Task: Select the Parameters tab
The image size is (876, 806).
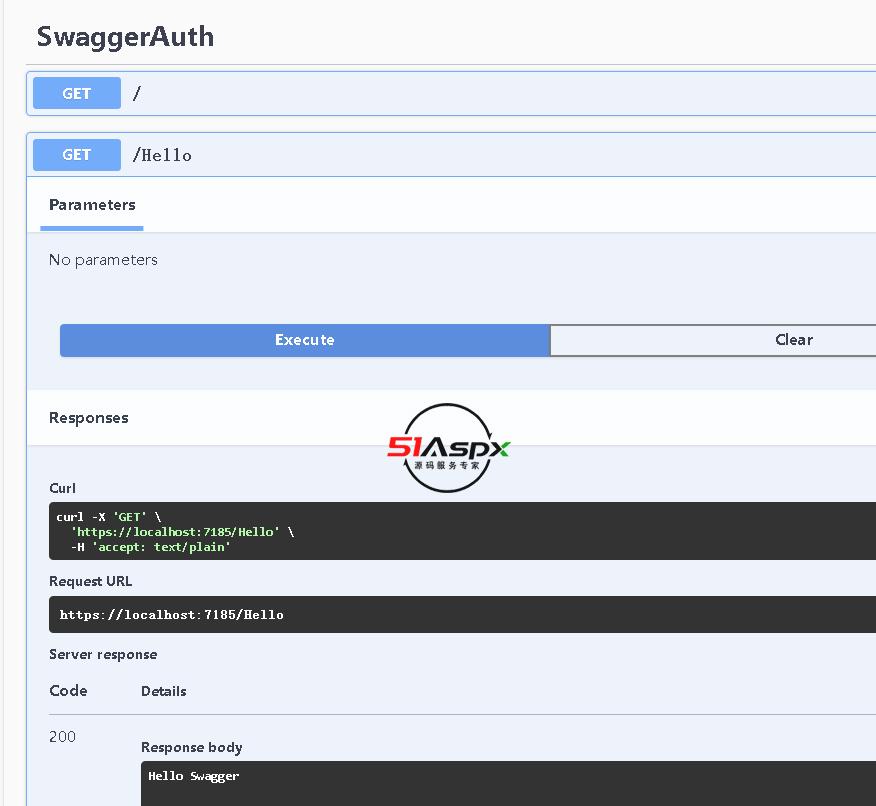Action: point(92,205)
